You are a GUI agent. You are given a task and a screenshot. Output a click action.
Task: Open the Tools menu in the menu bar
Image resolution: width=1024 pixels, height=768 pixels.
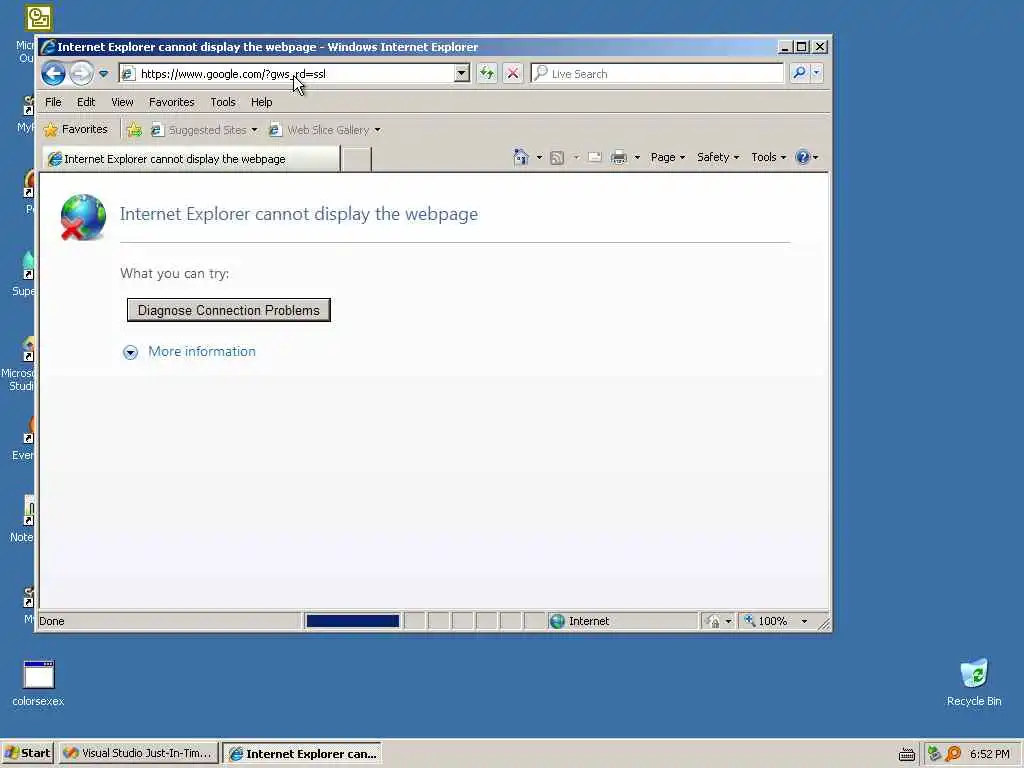[223, 102]
